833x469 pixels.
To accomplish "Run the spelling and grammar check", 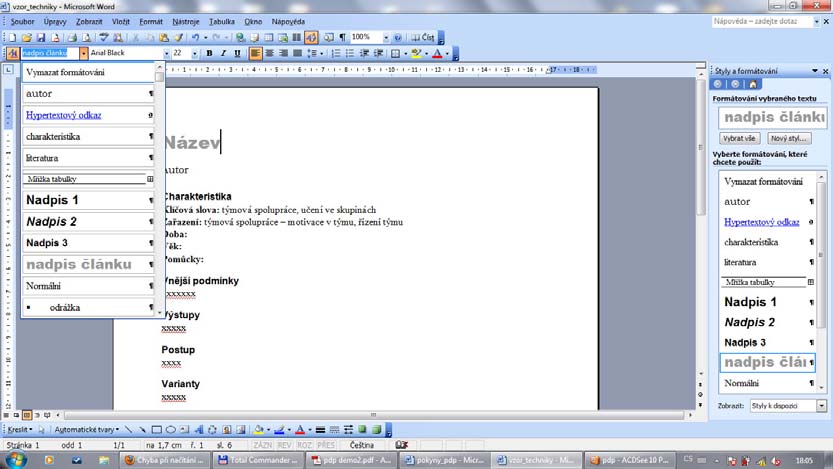I will tap(104, 37).
